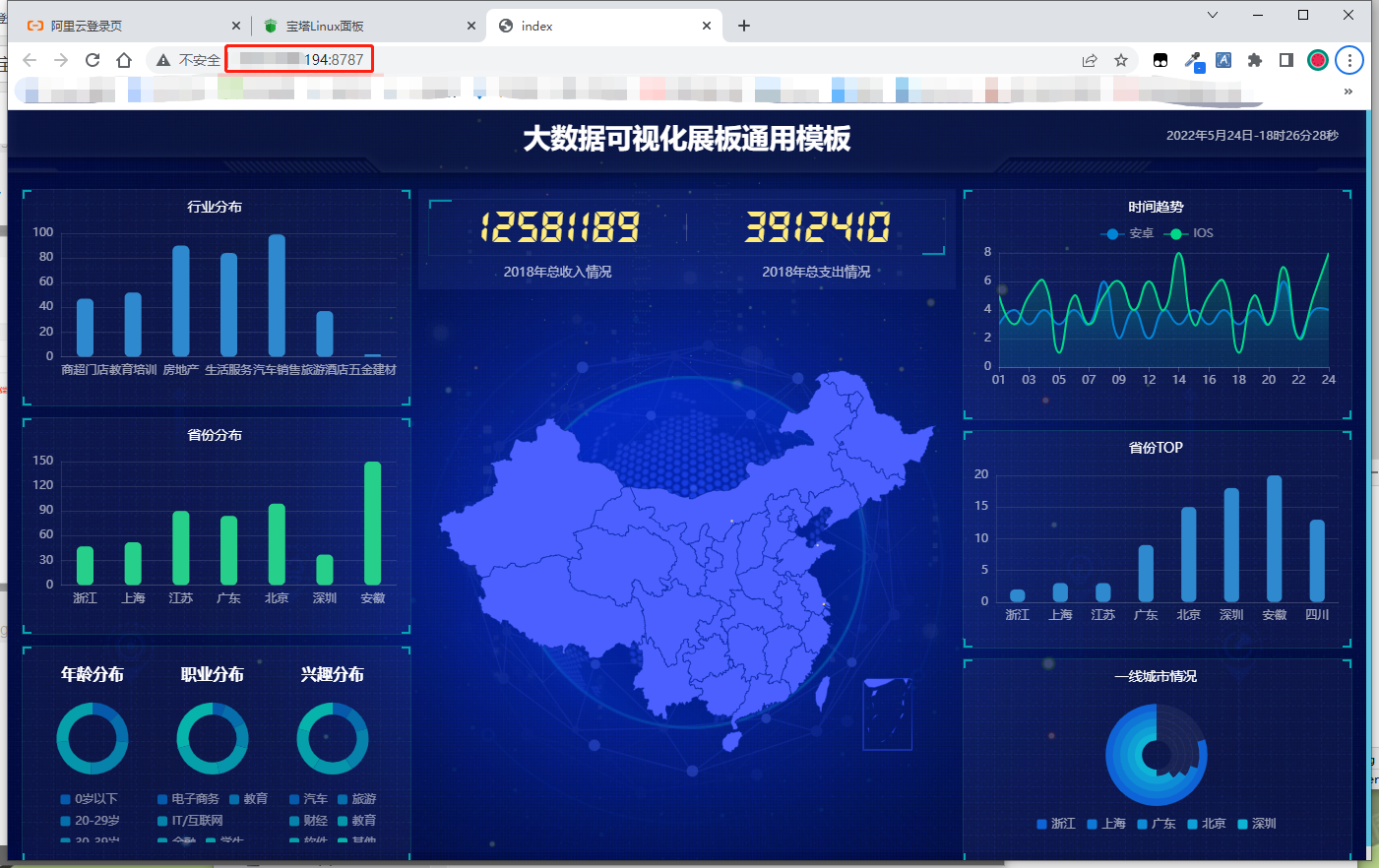Open the browser home page icon
The height and width of the screenshot is (868, 1379).
tap(124, 60)
